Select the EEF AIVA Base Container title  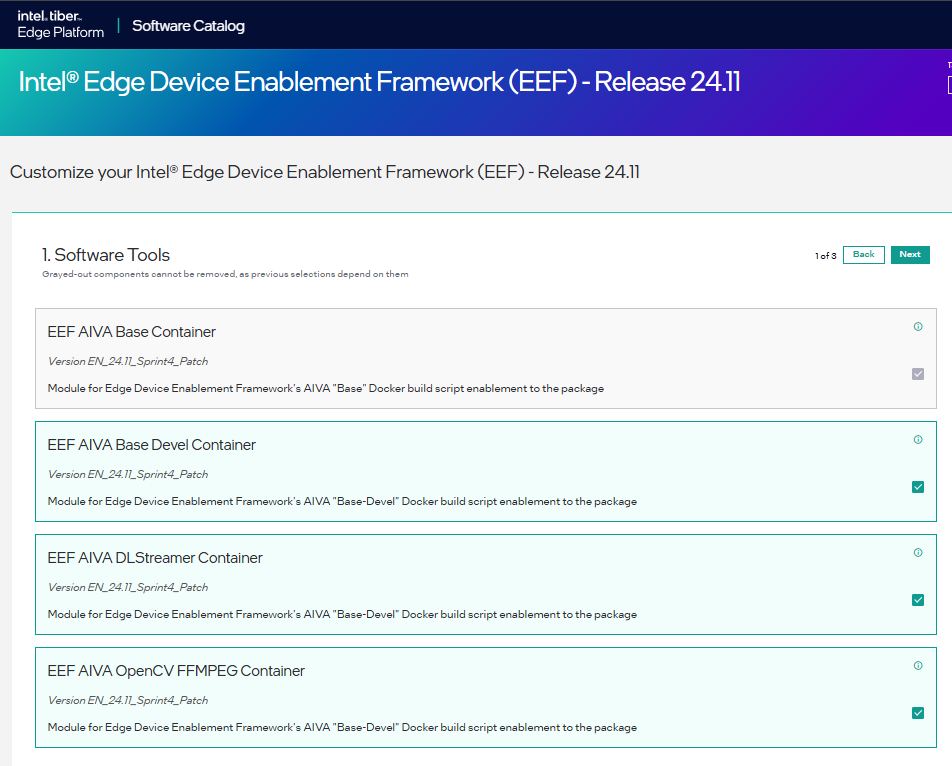[132, 332]
